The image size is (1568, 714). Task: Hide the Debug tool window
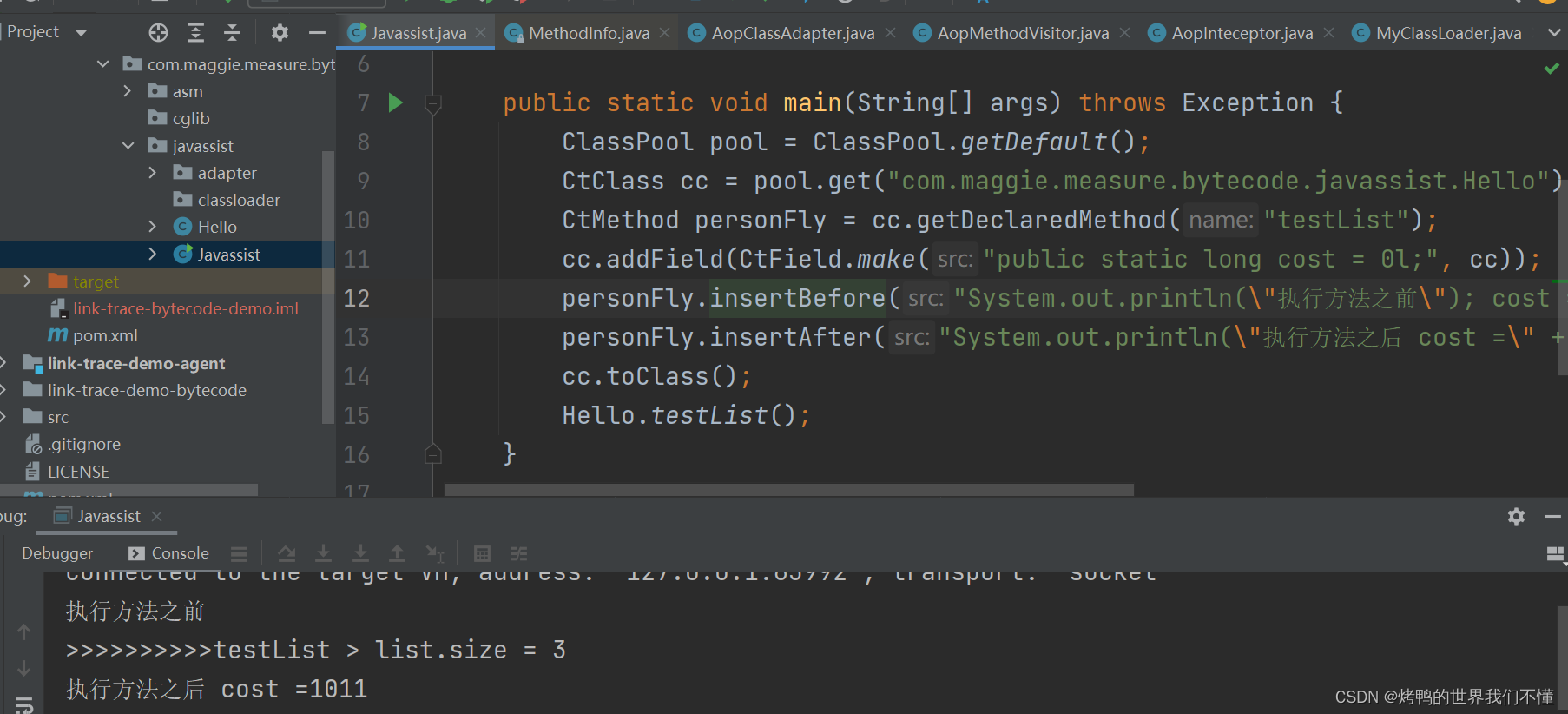1553,516
